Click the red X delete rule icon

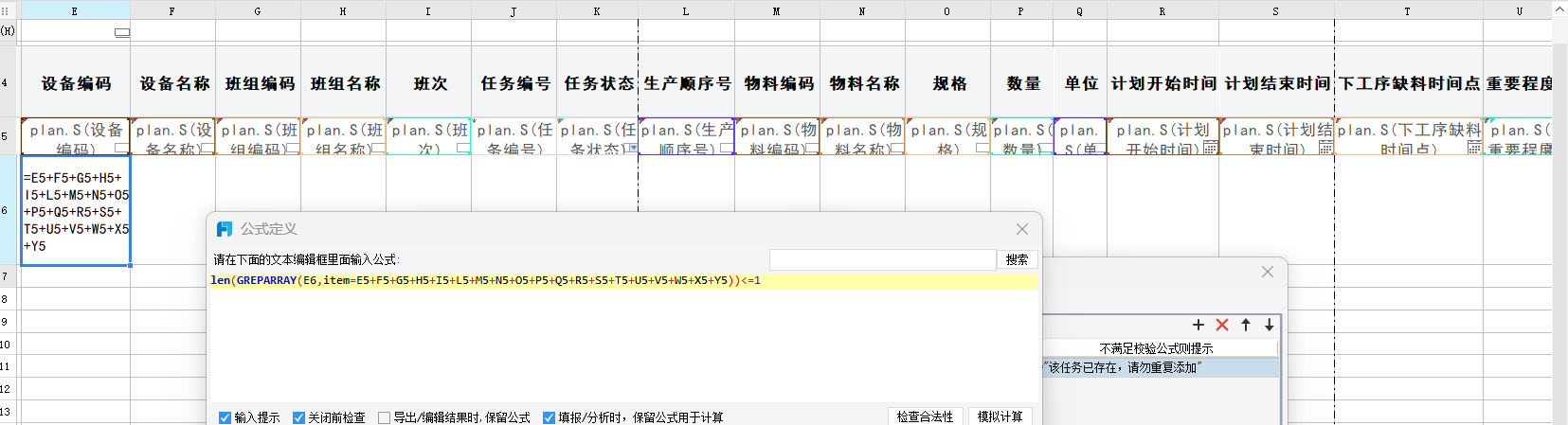(1222, 325)
